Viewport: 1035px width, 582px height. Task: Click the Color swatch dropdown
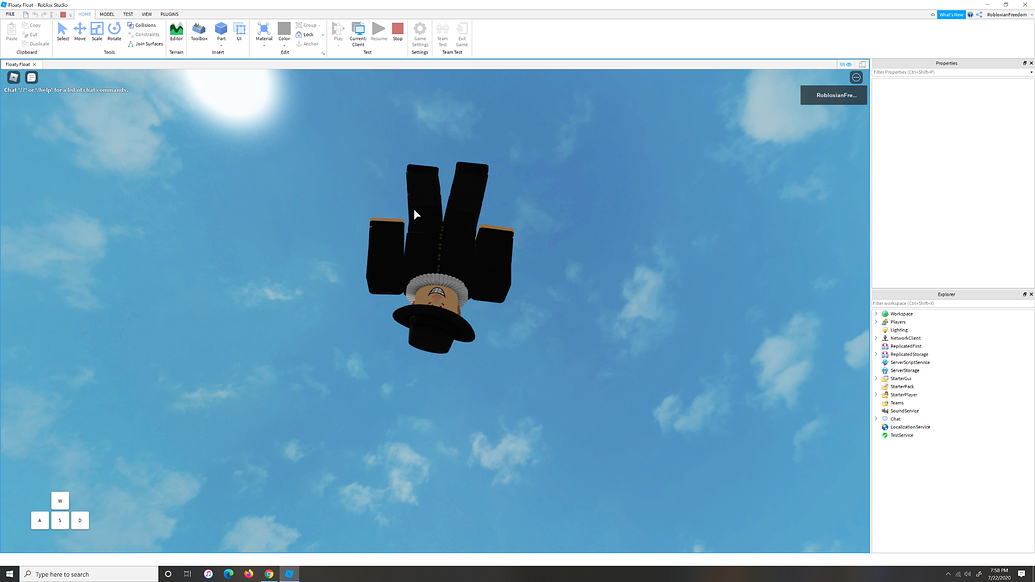point(283,43)
